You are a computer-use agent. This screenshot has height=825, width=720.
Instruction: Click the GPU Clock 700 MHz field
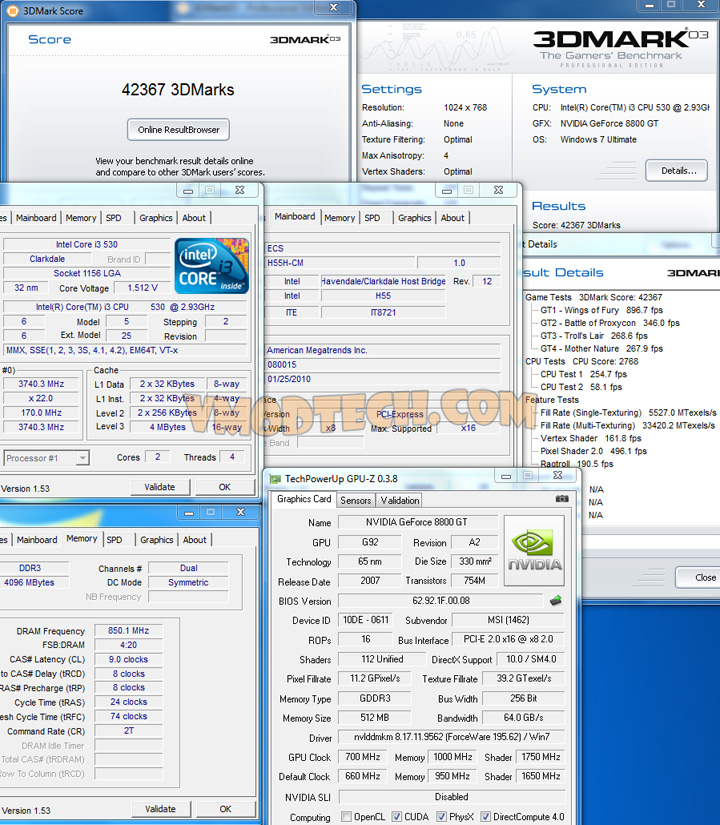362,757
